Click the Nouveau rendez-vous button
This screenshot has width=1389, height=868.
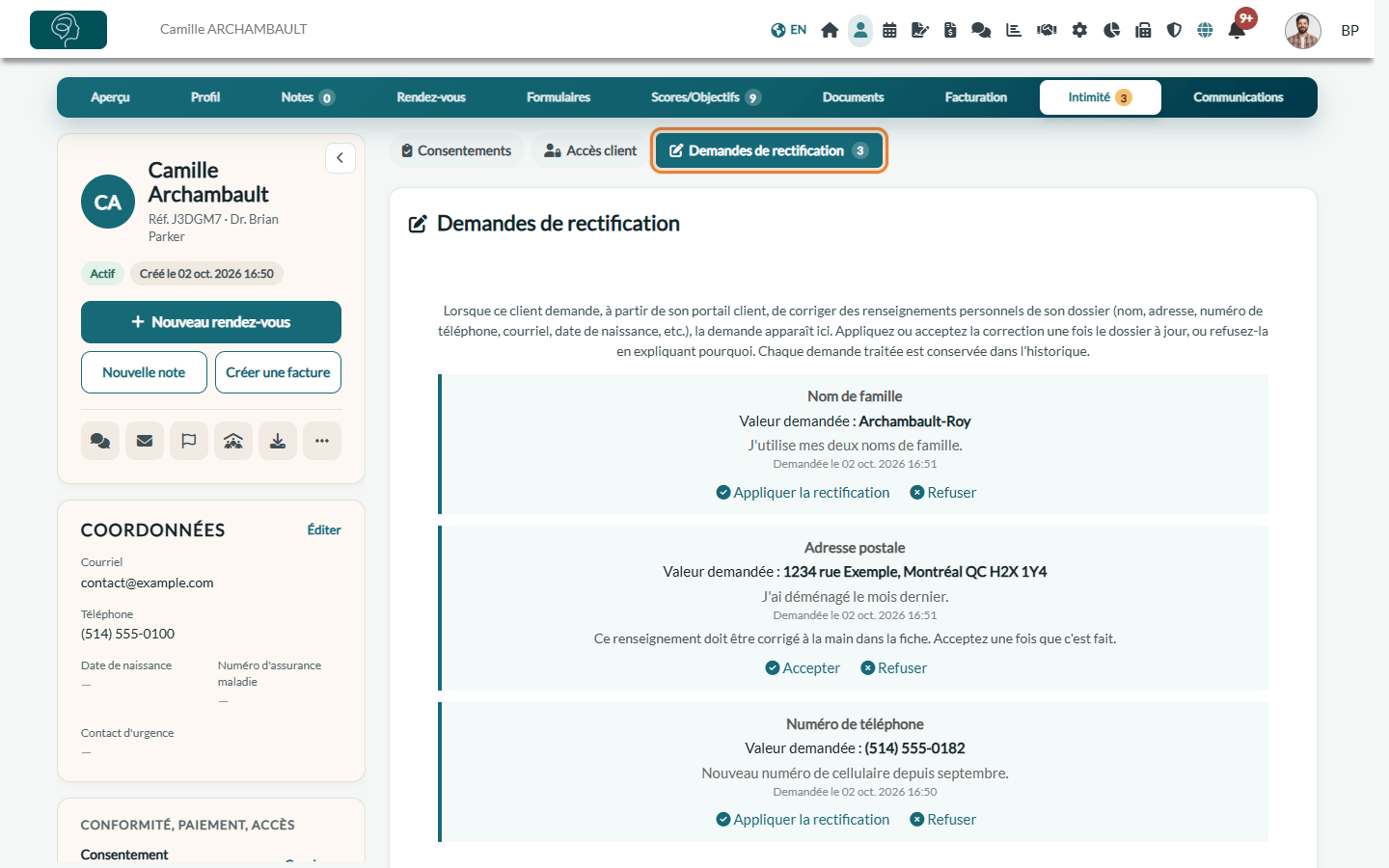(211, 322)
